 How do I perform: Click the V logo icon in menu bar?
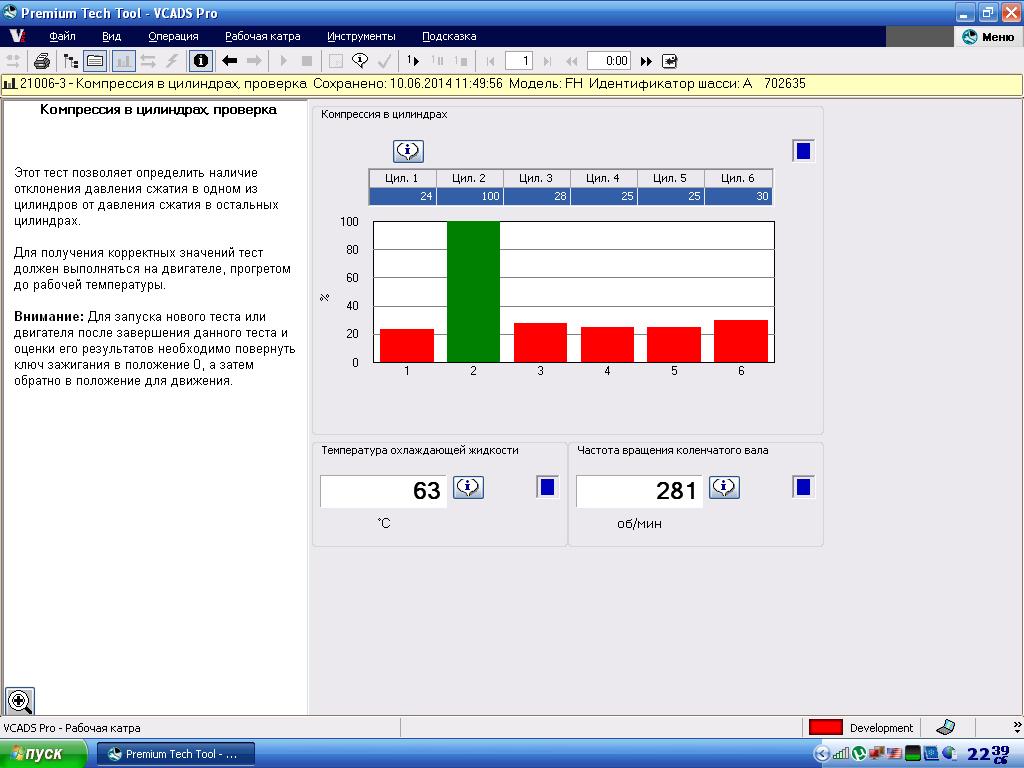click(x=18, y=37)
